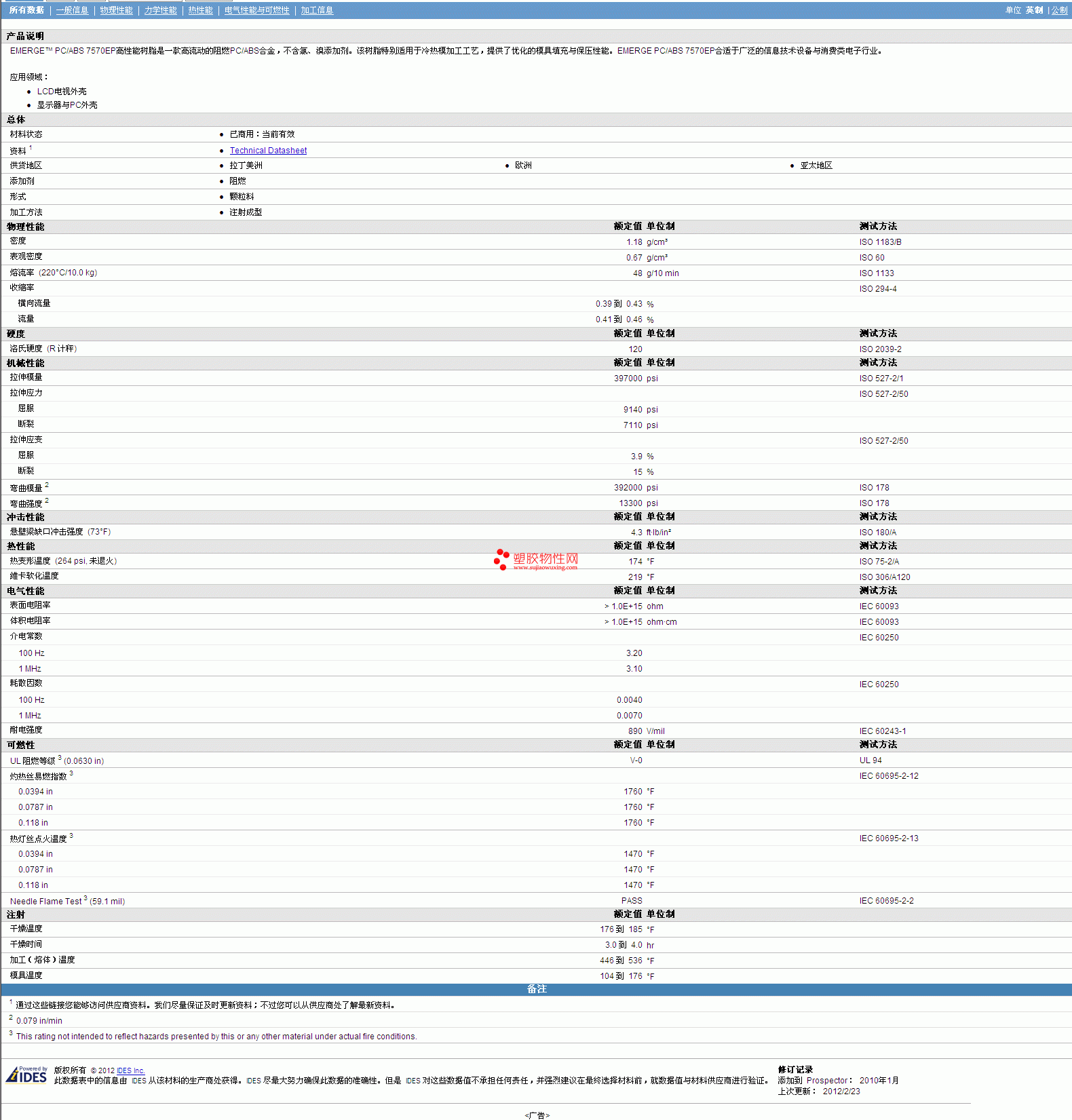Click the 总体 section heading

[x=16, y=119]
